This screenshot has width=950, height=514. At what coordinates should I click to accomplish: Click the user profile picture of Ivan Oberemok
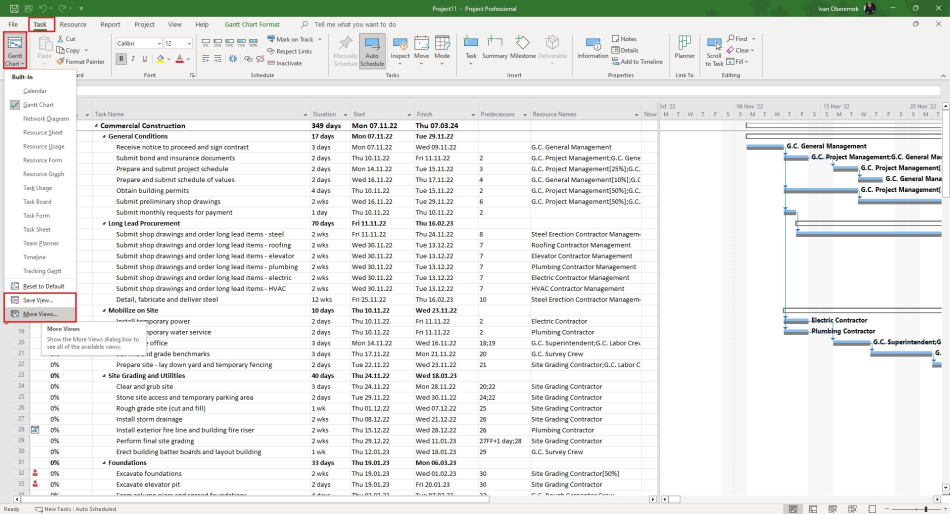click(x=870, y=8)
